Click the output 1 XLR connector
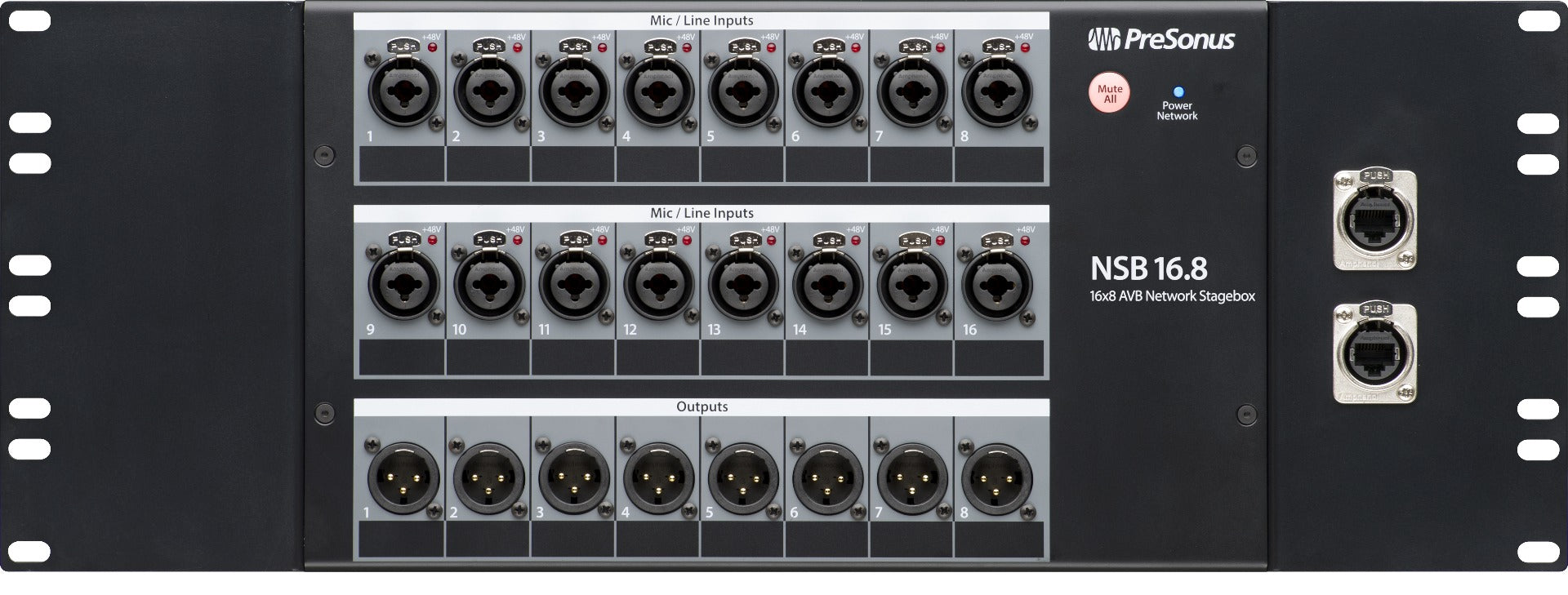Screen dimensions: 1568x595 tap(403, 478)
